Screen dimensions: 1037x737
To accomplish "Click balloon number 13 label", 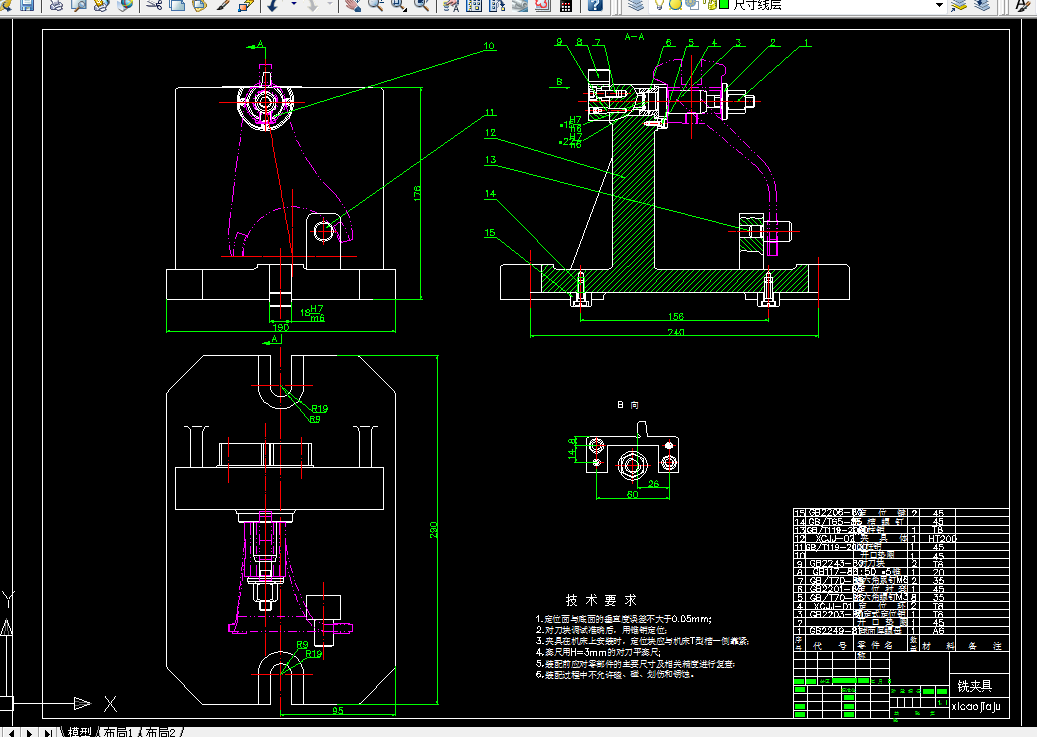I will [490, 159].
